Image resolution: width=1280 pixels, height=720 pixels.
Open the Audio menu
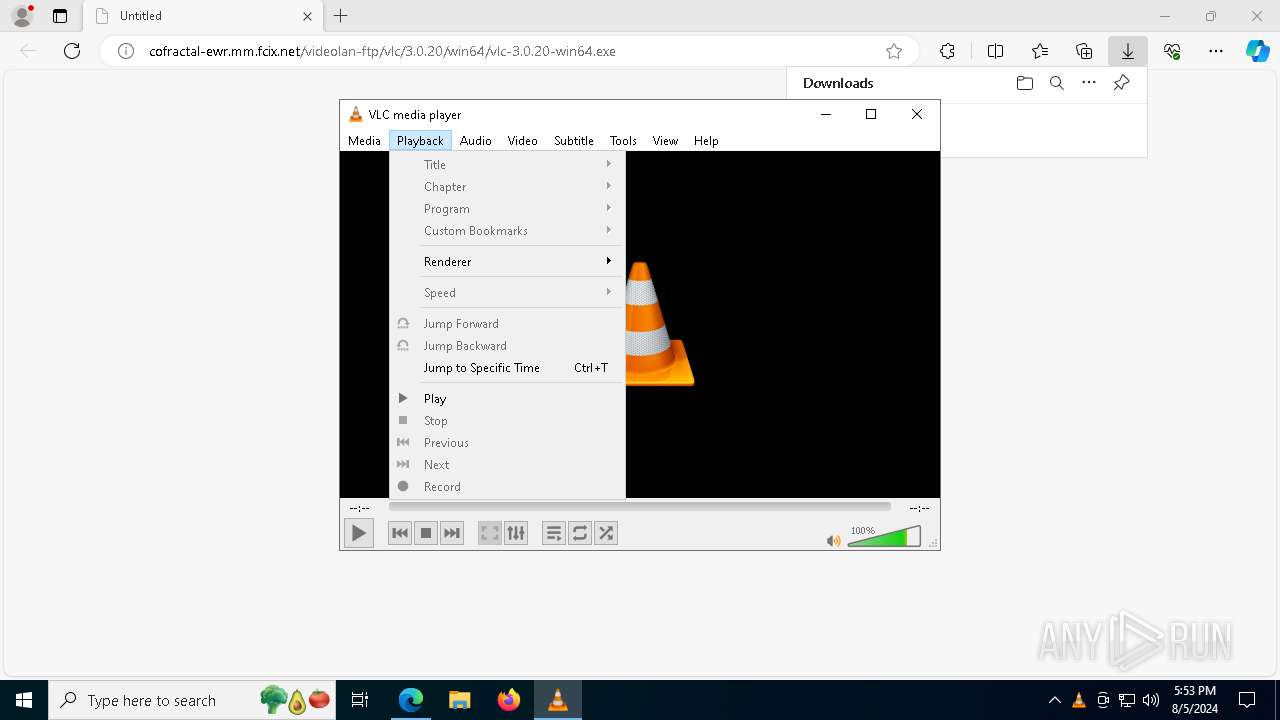coord(476,141)
